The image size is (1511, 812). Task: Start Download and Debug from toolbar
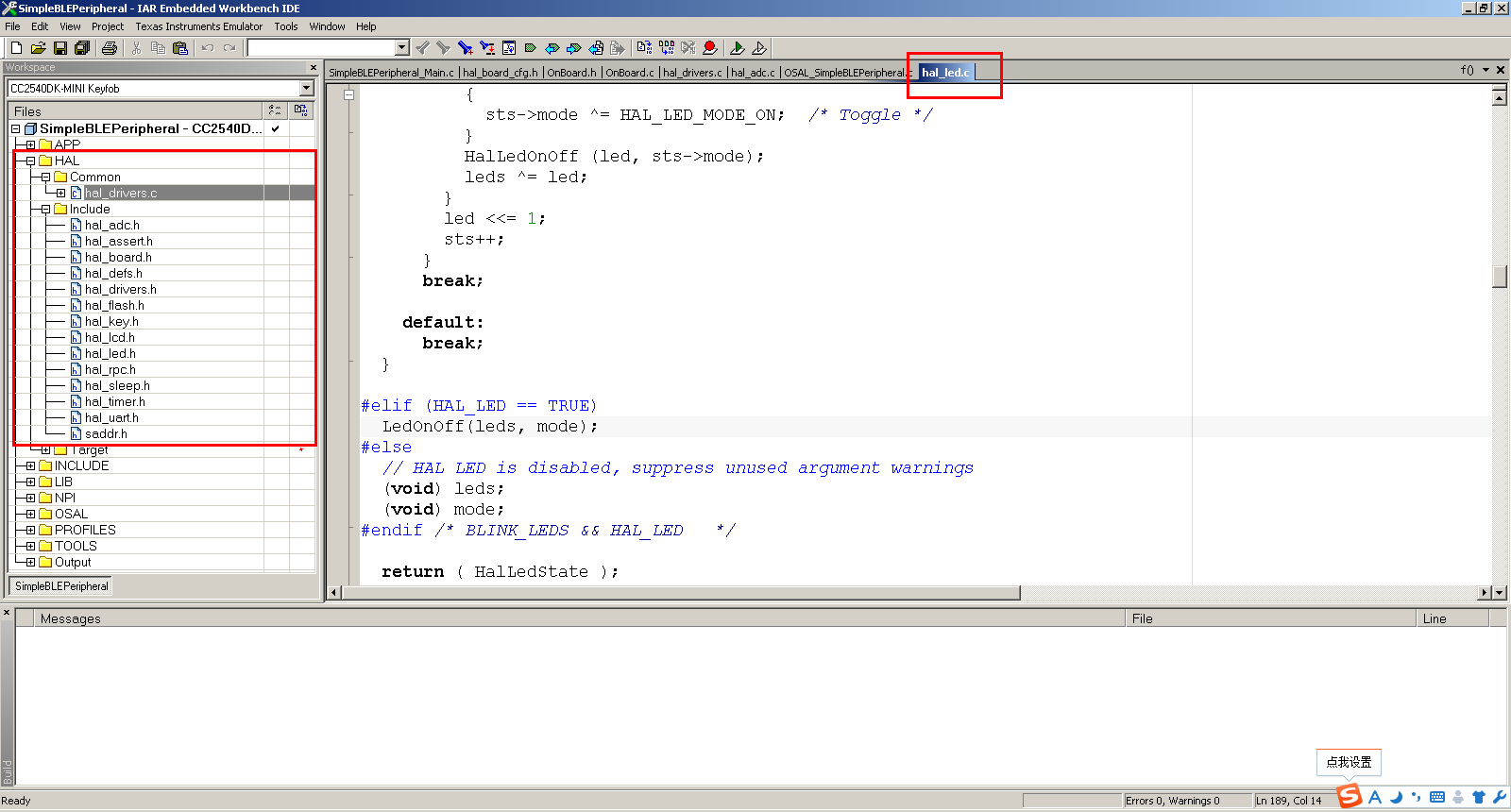(x=738, y=48)
